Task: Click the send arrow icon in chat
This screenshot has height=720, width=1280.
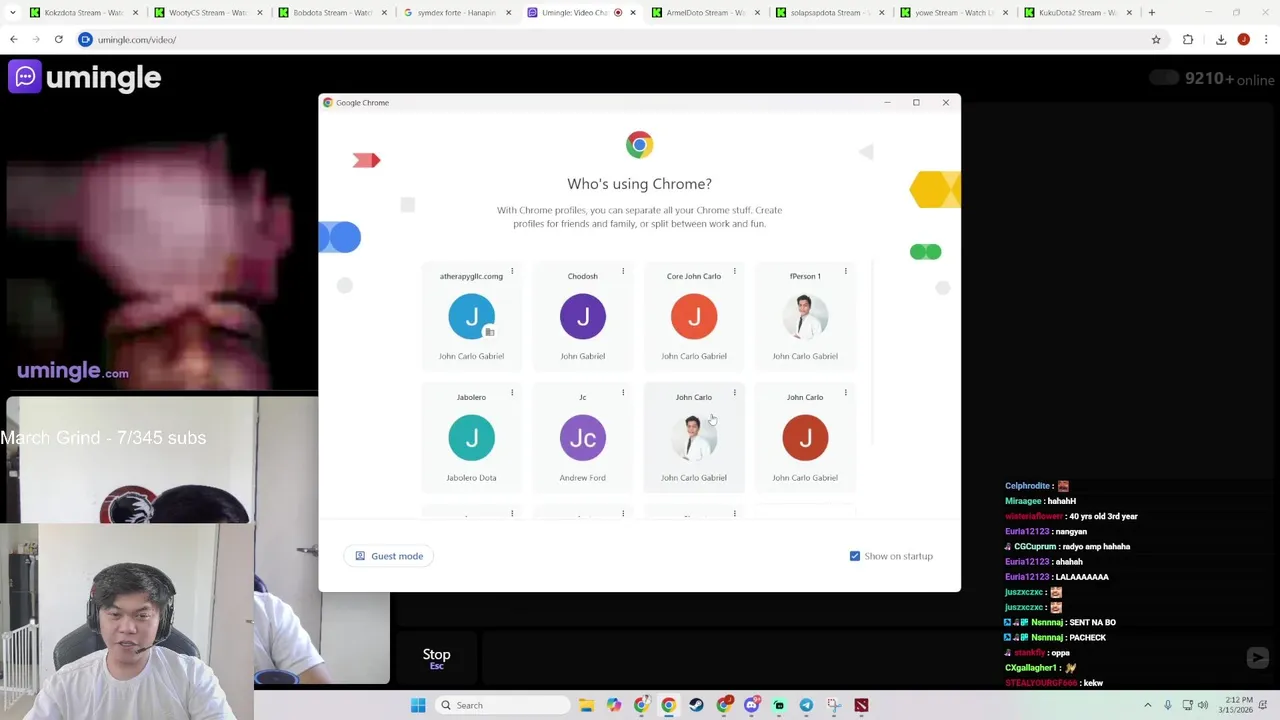Action: pos(1258,657)
